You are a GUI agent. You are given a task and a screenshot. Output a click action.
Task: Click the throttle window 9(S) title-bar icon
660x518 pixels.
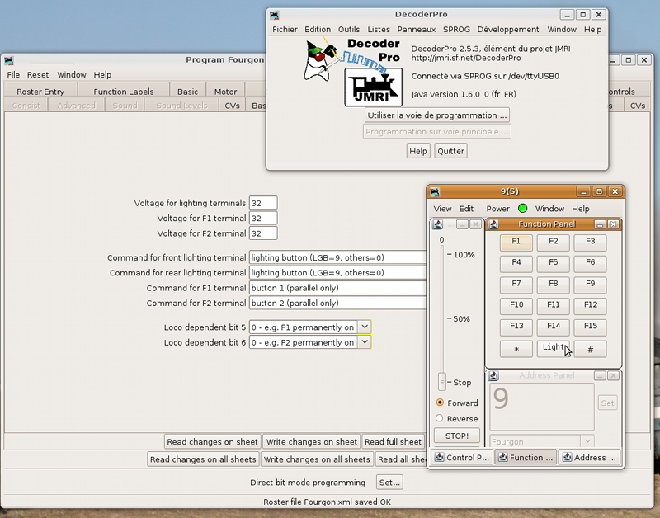click(435, 192)
